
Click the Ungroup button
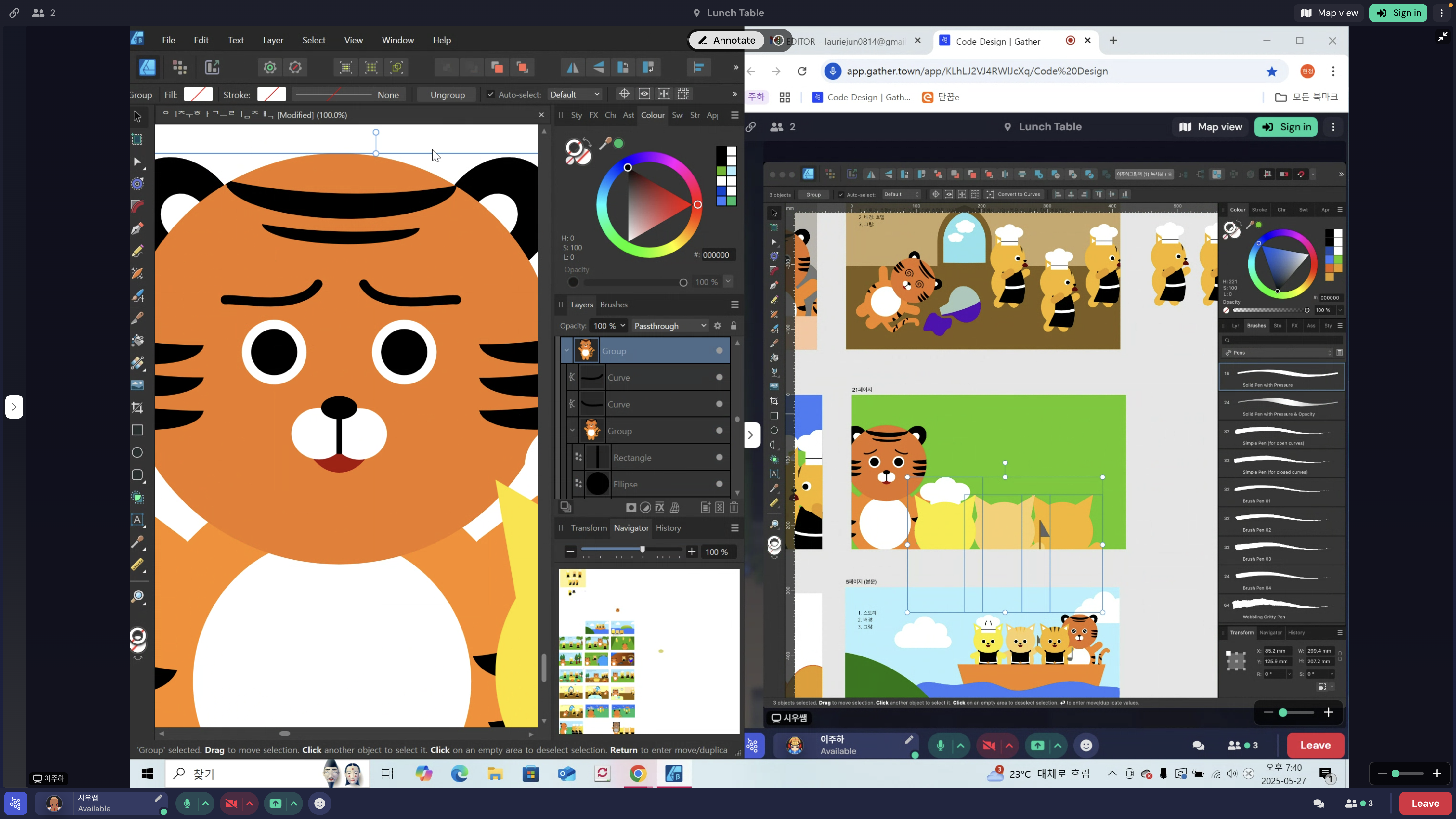[448, 94]
